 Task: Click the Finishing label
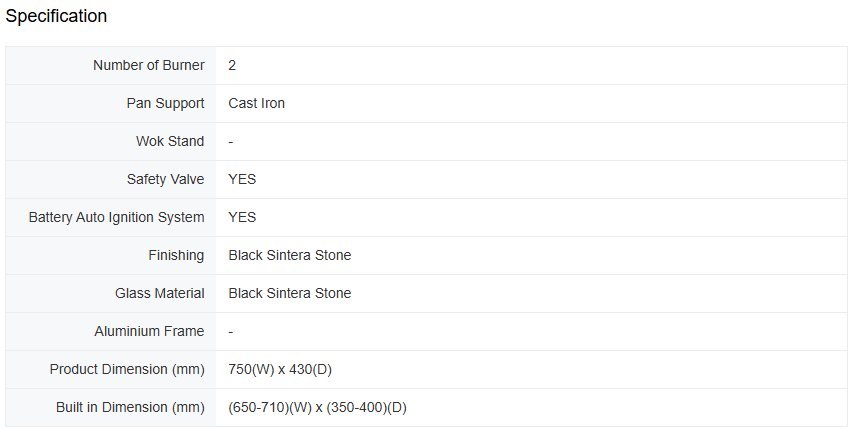point(176,255)
